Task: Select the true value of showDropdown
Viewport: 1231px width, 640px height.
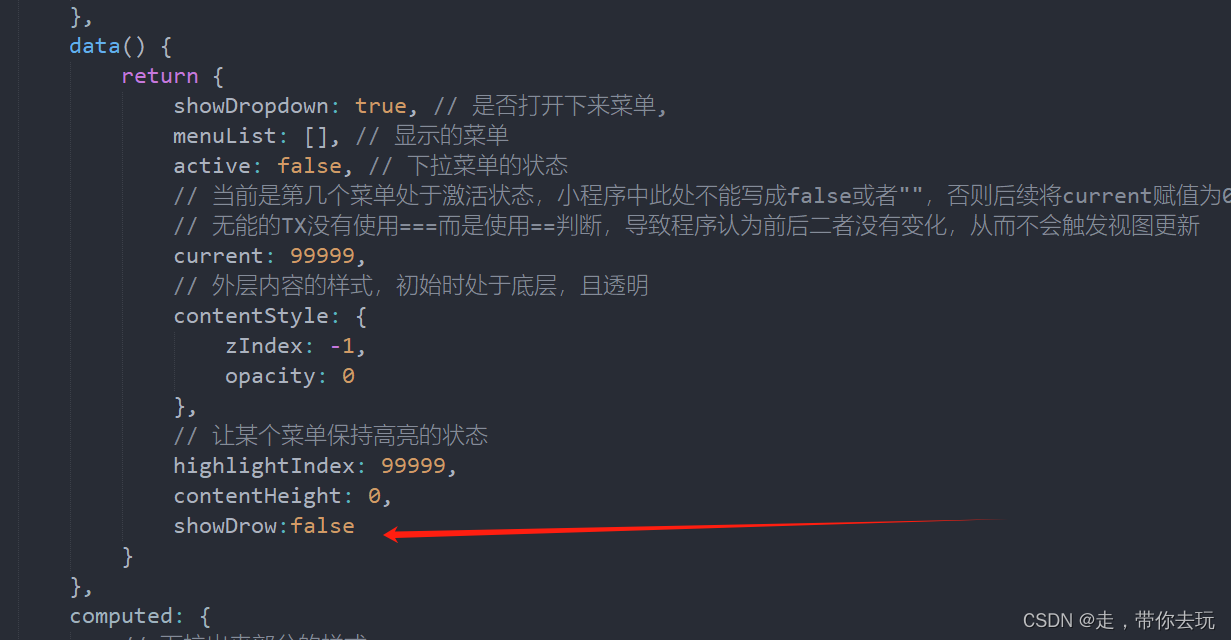Action: 381,106
